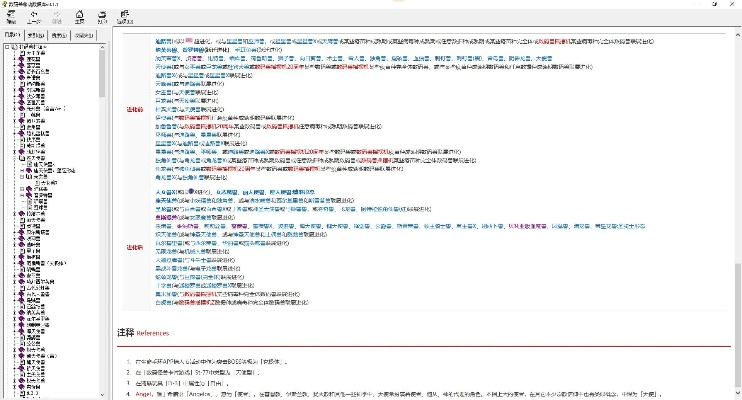The width and height of the screenshot is (742, 400).
Task: Switch to the 收藏夹 (Favorites) tab
Action: [x=84, y=35]
